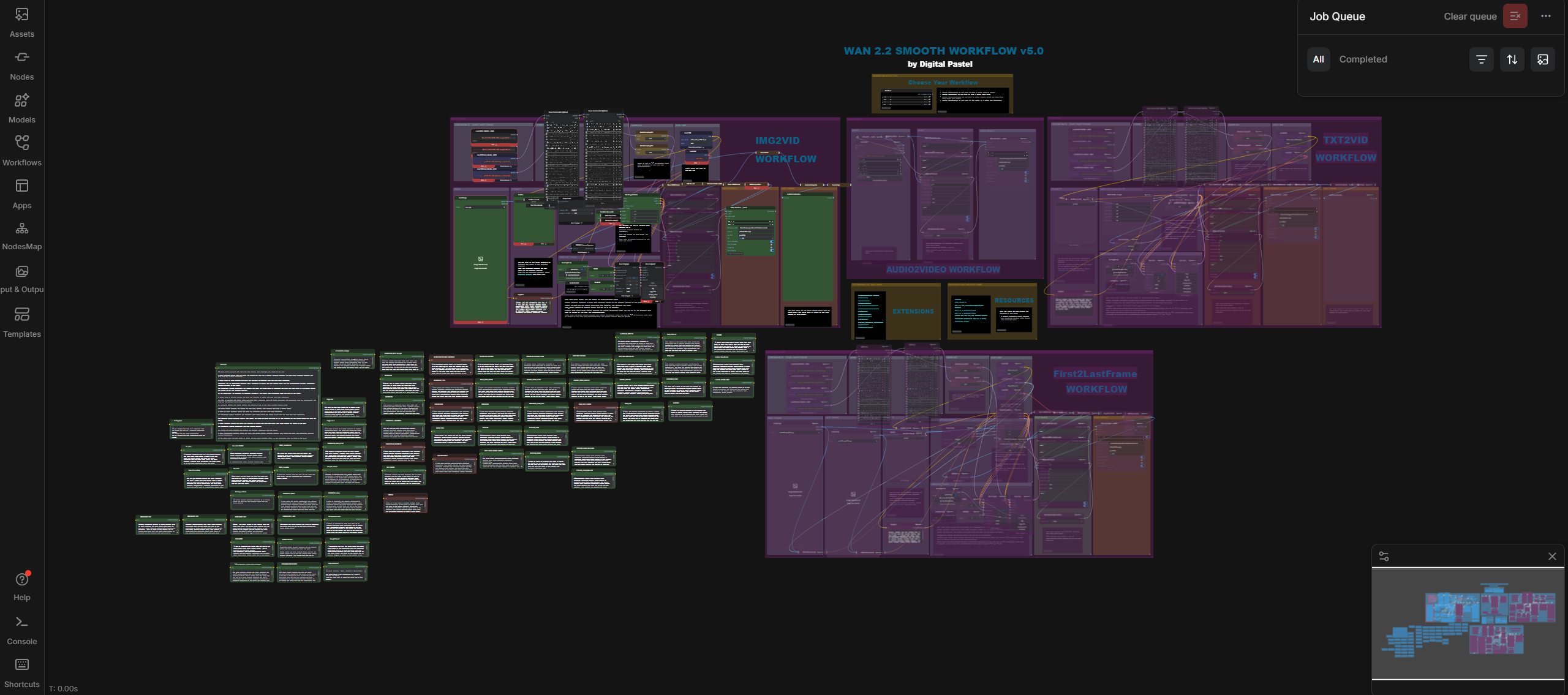Open the Shortcuts panel
Viewport: 1568px width, 695px height.
[x=22, y=673]
